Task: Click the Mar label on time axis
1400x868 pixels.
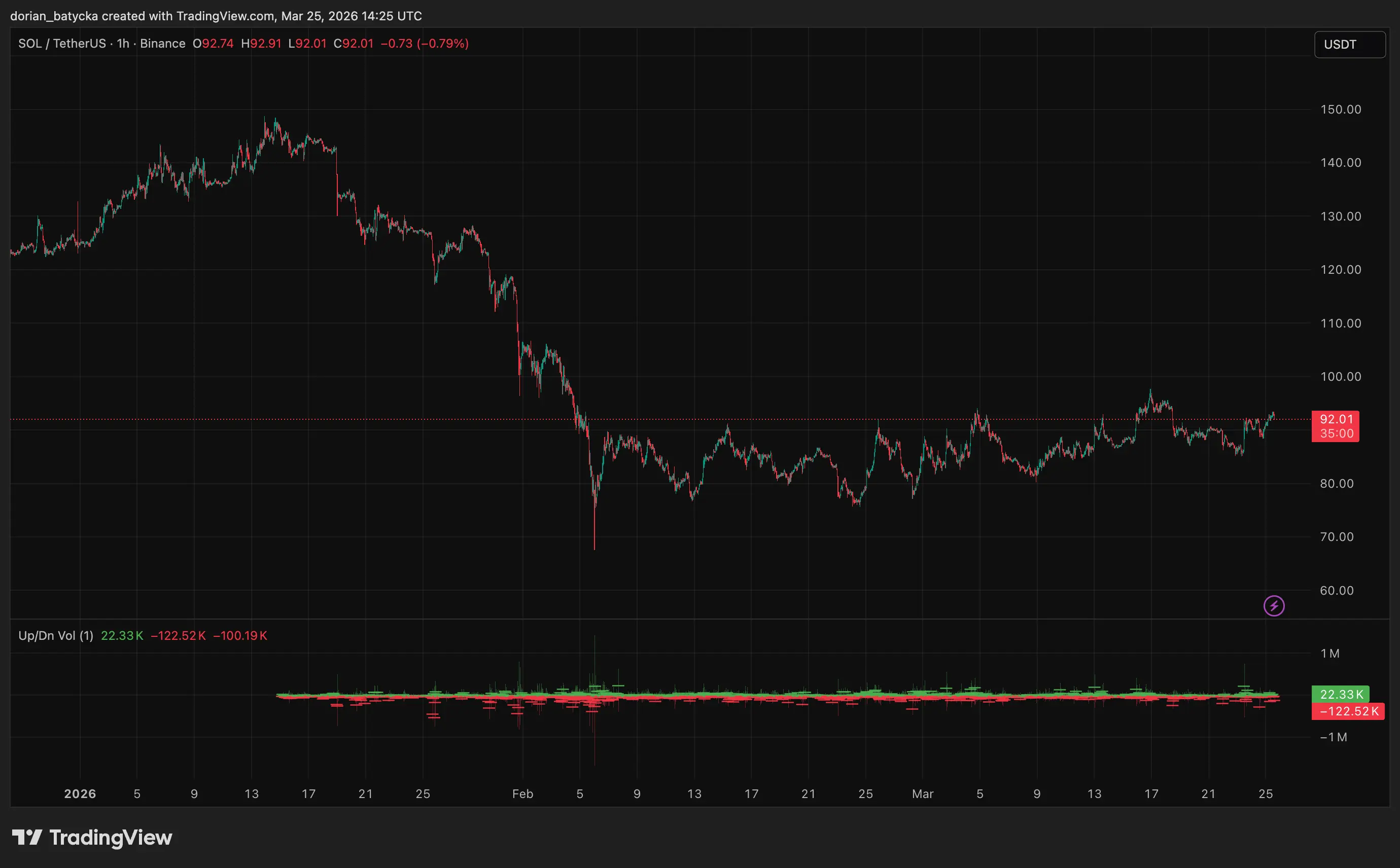Action: coord(923,794)
